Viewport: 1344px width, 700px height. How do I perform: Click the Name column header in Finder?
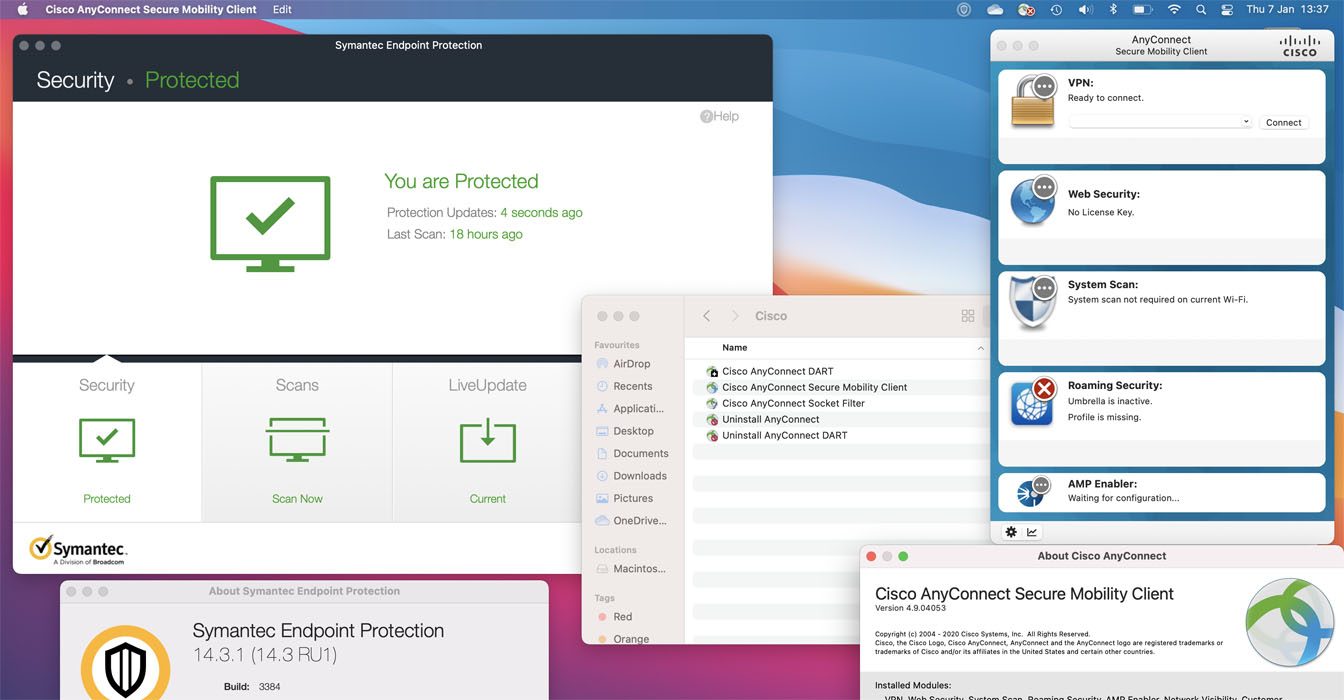(735, 348)
